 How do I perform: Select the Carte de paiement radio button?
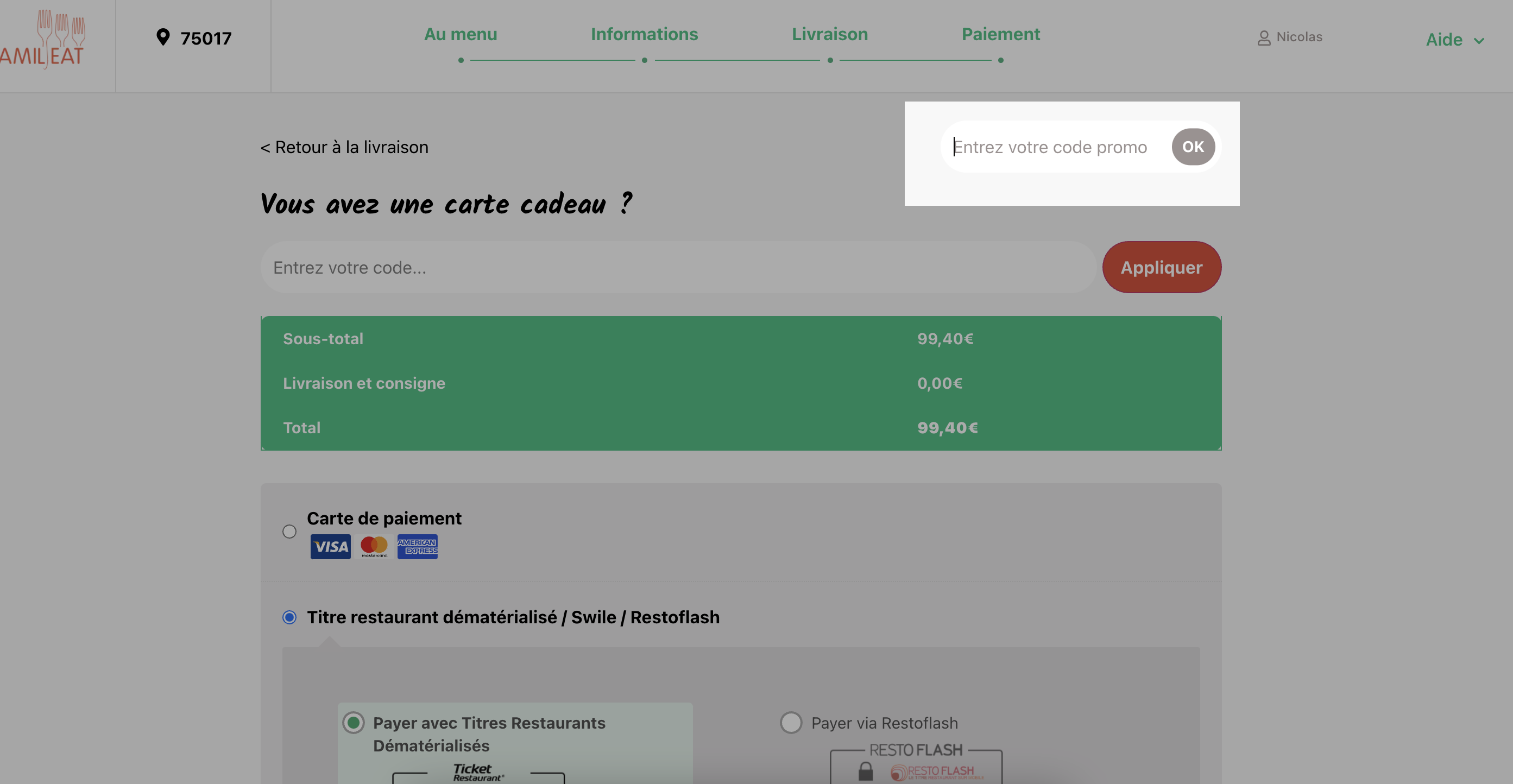289,532
